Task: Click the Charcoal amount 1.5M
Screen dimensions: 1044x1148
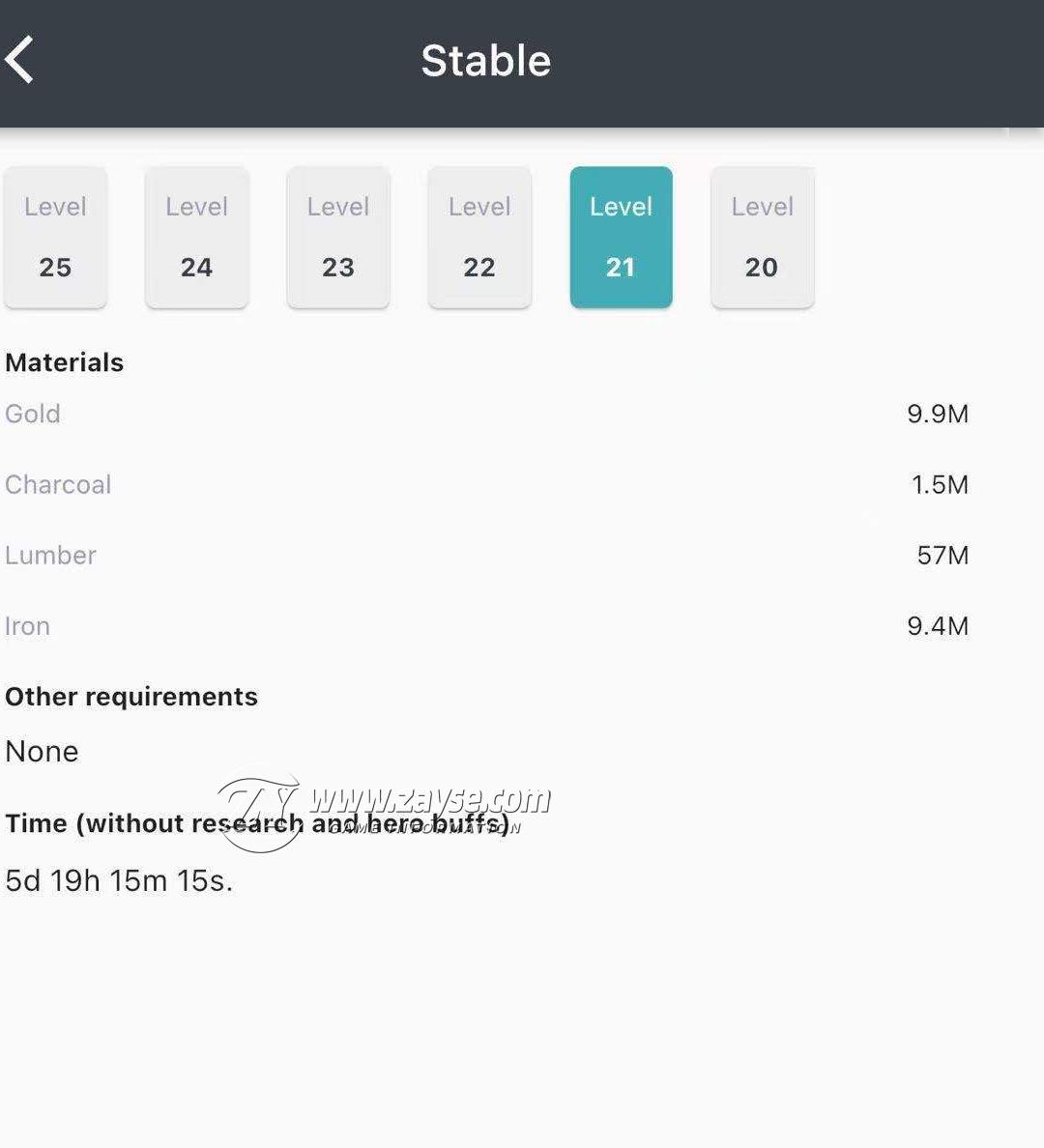Action: 940,485
